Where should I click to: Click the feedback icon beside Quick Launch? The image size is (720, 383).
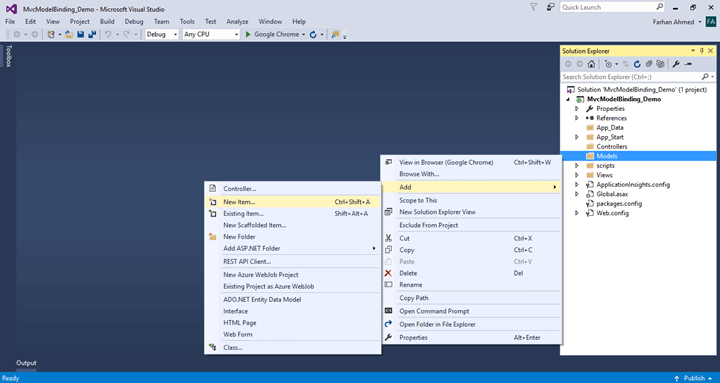550,7
